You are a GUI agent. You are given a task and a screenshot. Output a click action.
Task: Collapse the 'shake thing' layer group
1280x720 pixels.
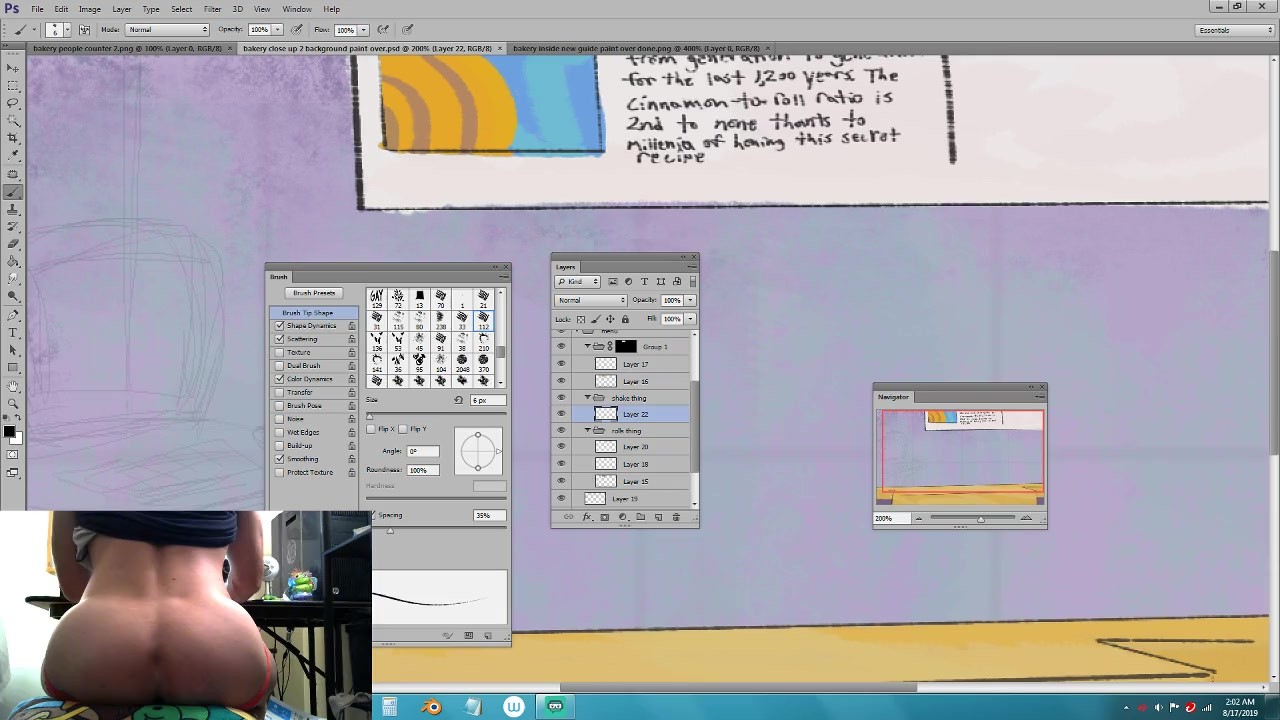coord(587,398)
